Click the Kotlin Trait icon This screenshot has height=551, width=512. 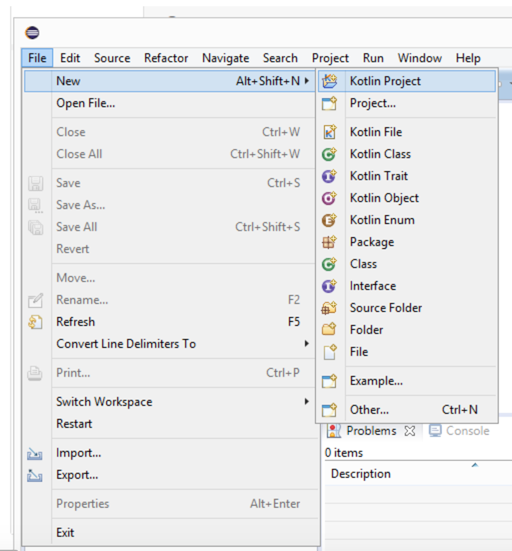(x=329, y=176)
